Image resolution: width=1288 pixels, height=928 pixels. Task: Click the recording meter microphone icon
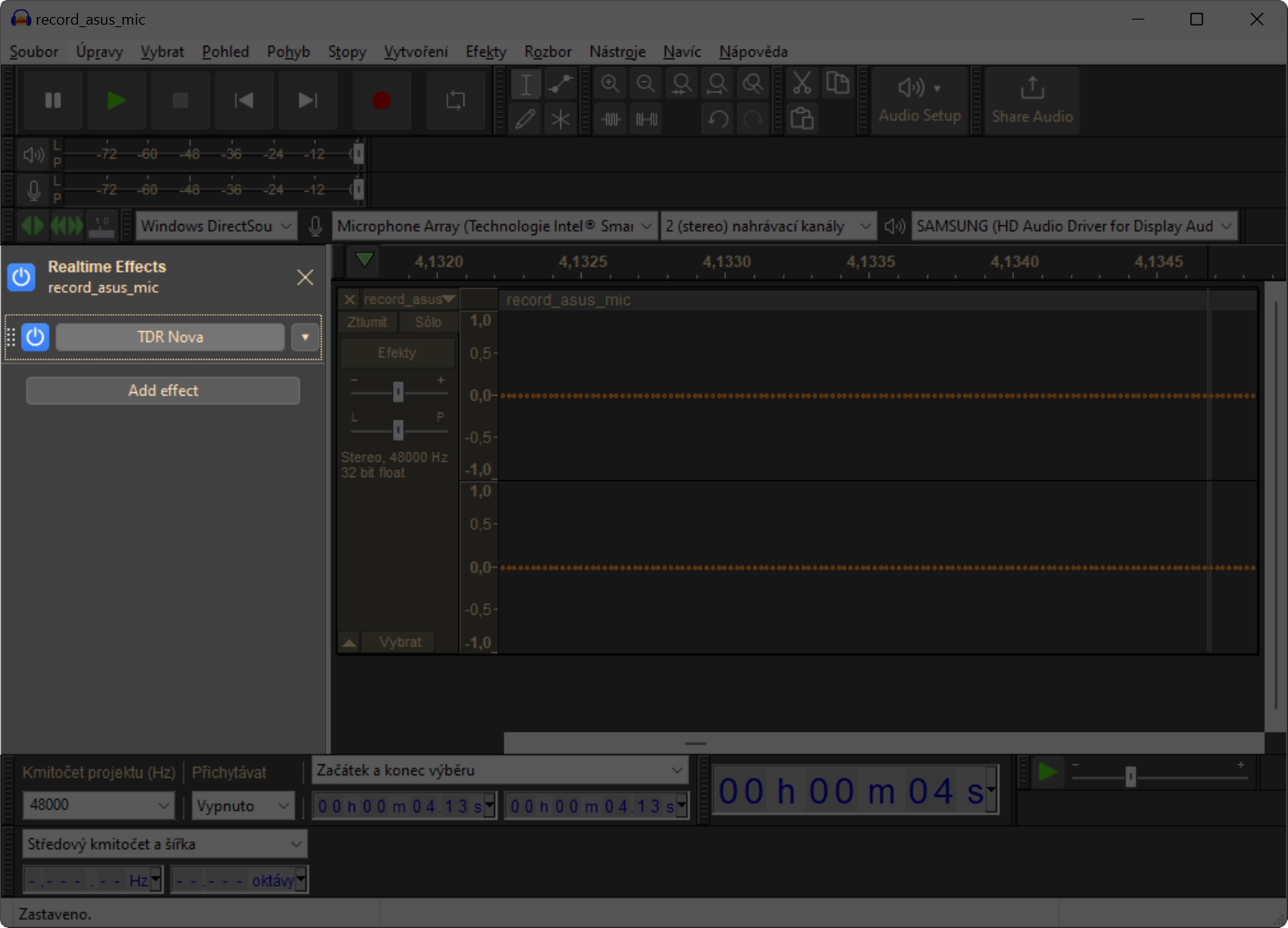click(33, 190)
